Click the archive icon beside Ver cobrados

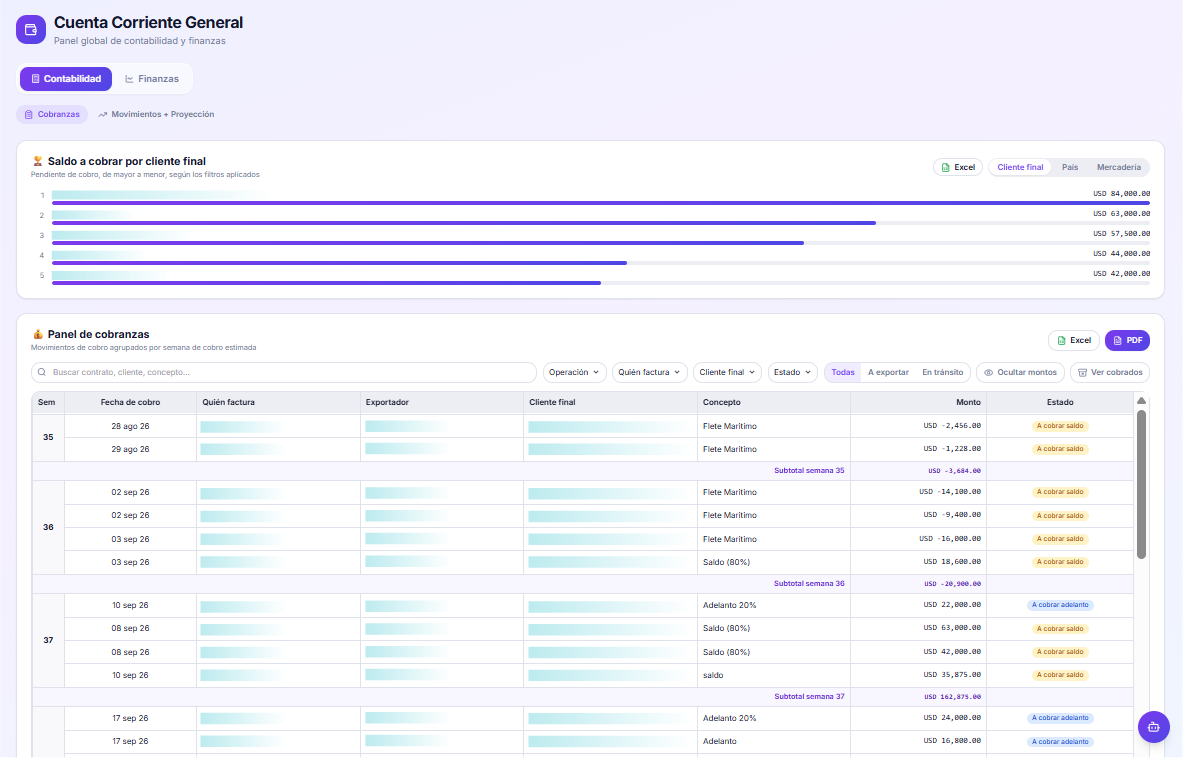(x=1082, y=373)
